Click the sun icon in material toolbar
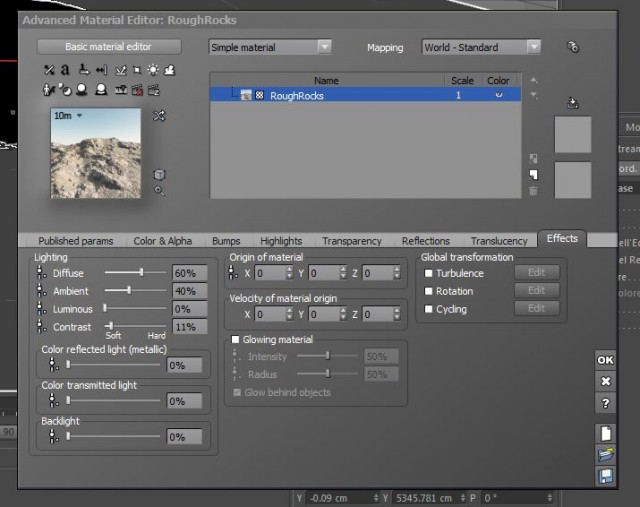 tap(153, 70)
